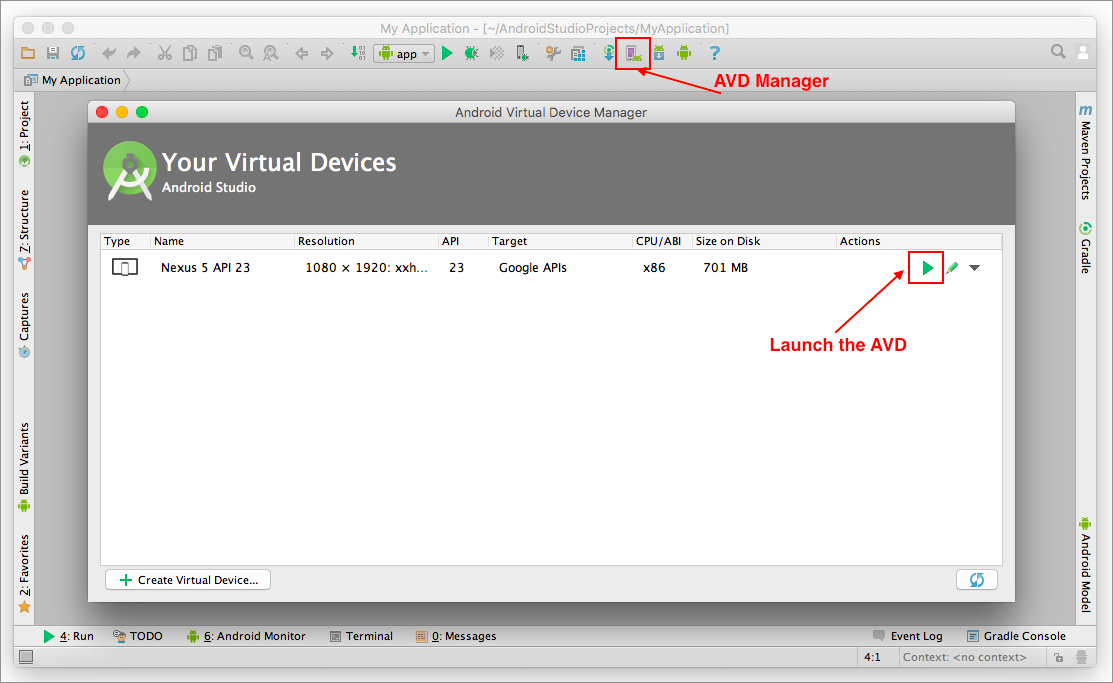Click the Create Virtual Device... button

pyautogui.click(x=188, y=580)
